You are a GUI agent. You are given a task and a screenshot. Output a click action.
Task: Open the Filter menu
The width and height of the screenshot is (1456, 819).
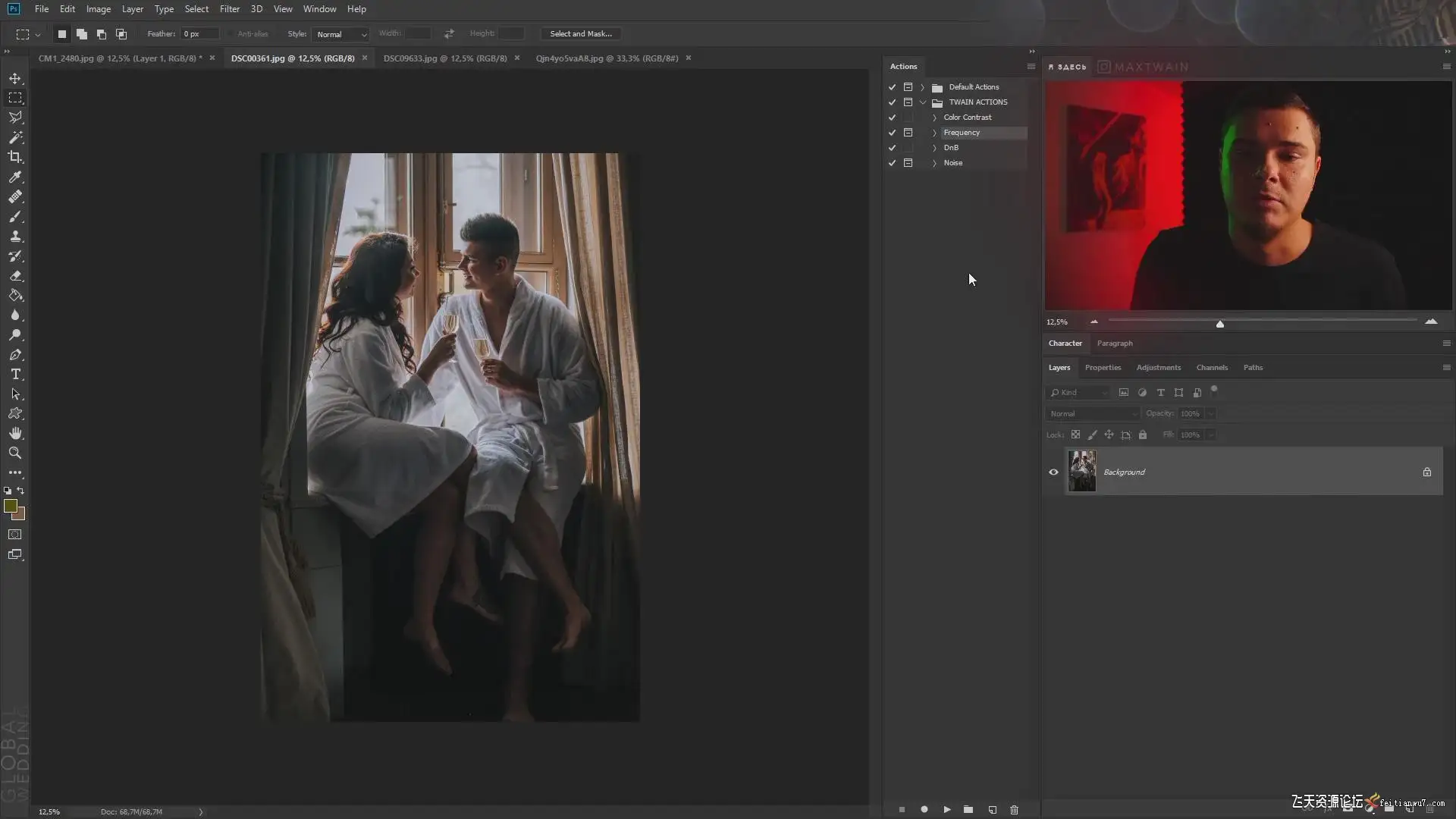[229, 9]
